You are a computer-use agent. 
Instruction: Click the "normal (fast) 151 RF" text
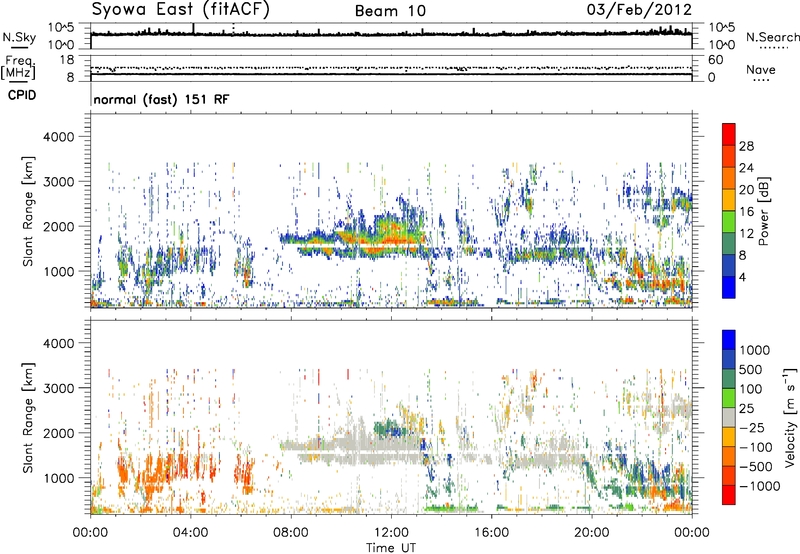[161, 99]
